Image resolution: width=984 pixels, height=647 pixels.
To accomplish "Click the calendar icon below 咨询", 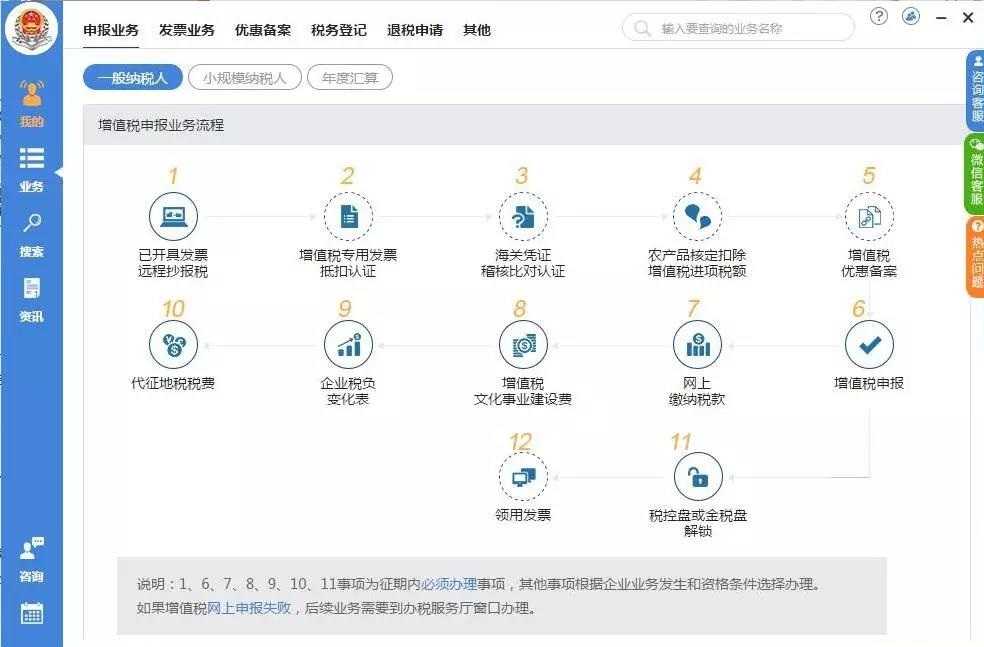I will [31, 614].
